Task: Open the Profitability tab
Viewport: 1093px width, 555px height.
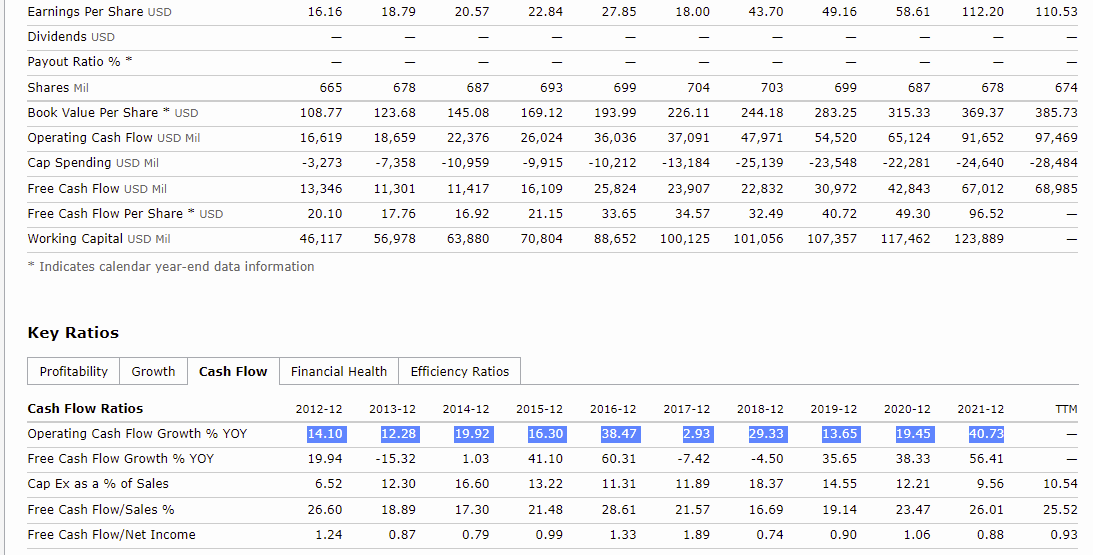Action: (x=74, y=371)
